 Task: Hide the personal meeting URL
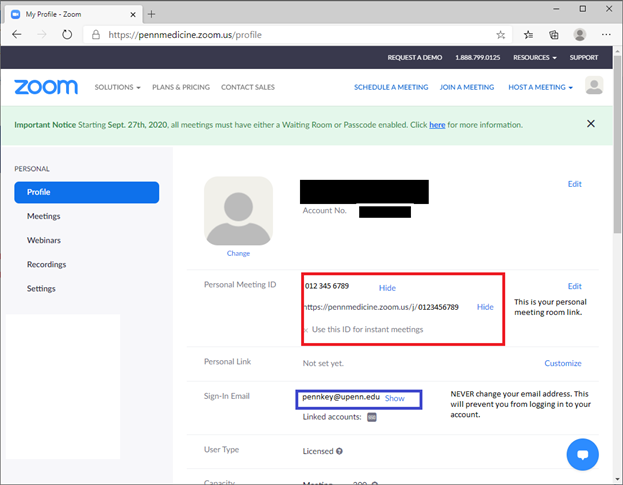click(485, 307)
